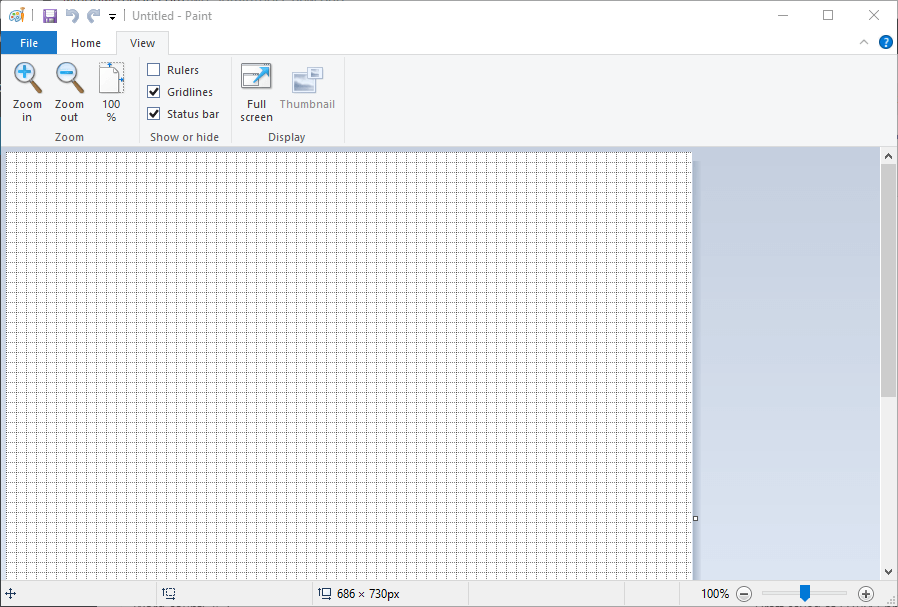Click the Thumbnail display button
The width and height of the screenshot is (898, 607).
[x=307, y=89]
